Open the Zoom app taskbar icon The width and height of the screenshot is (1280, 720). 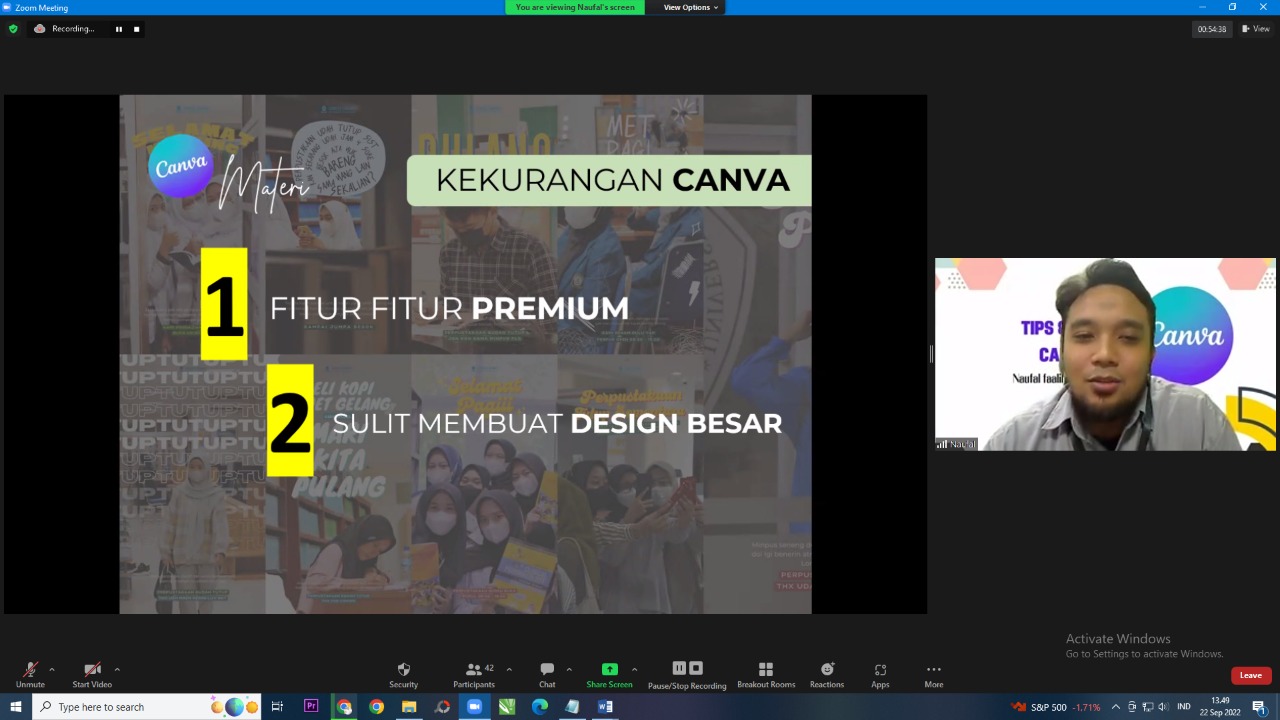tap(474, 706)
